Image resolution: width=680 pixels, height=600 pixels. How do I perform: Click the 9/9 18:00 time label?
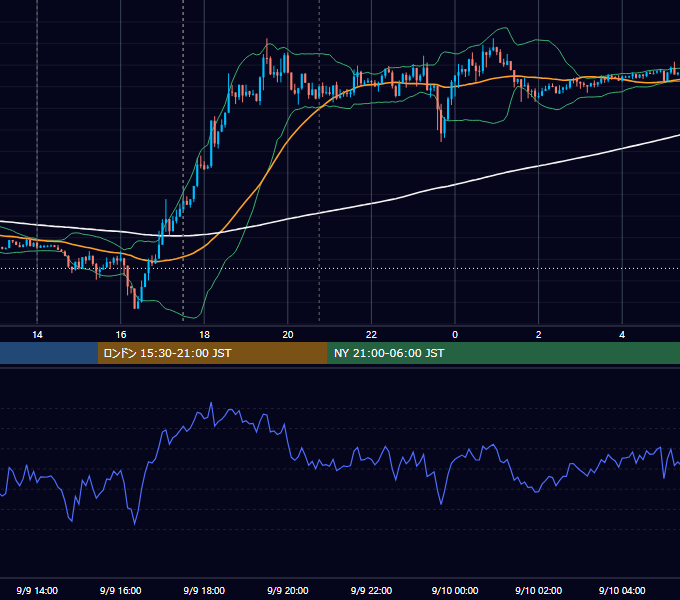click(204, 590)
